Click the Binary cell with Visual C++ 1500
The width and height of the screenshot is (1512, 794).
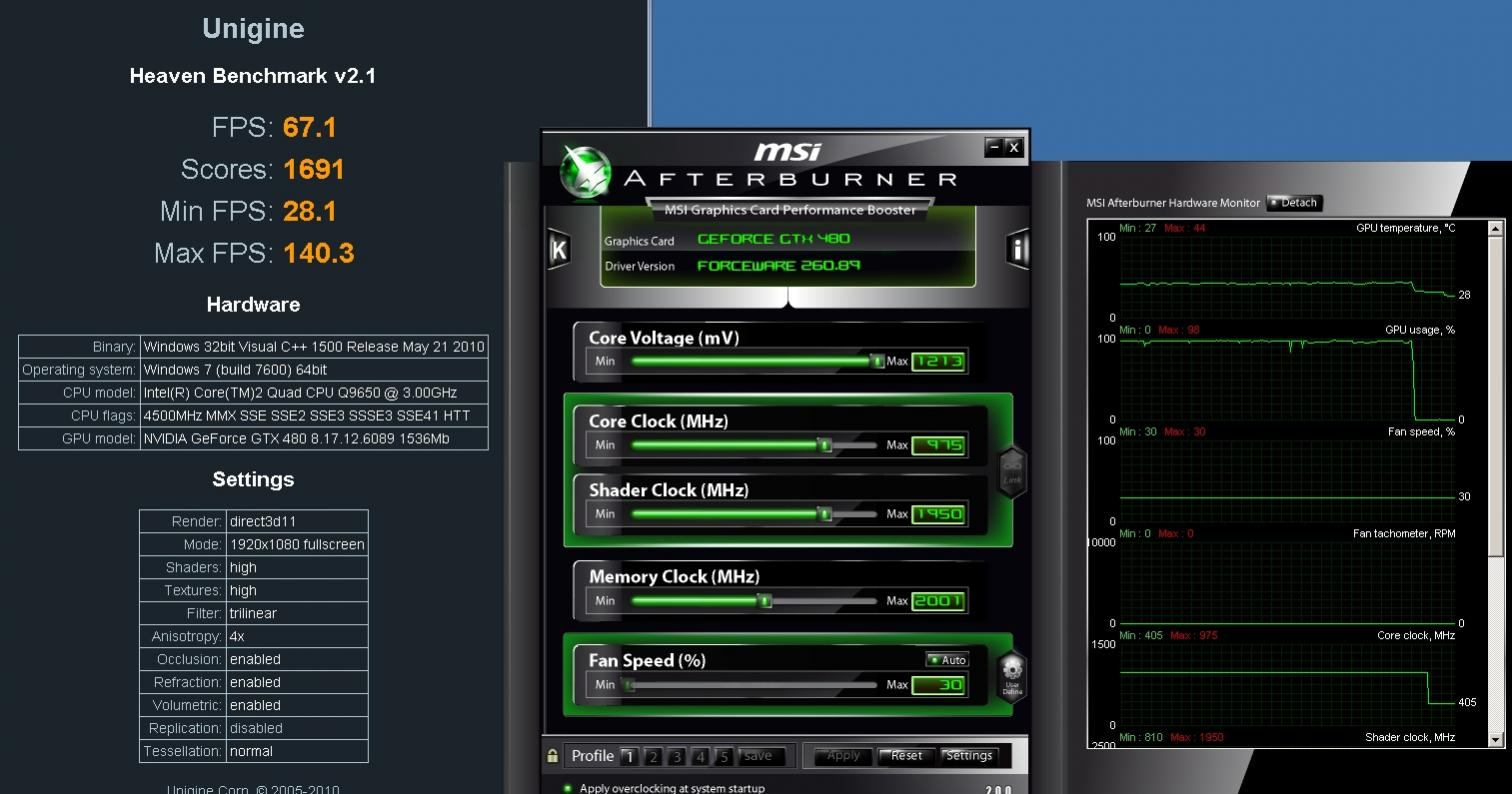click(x=314, y=347)
